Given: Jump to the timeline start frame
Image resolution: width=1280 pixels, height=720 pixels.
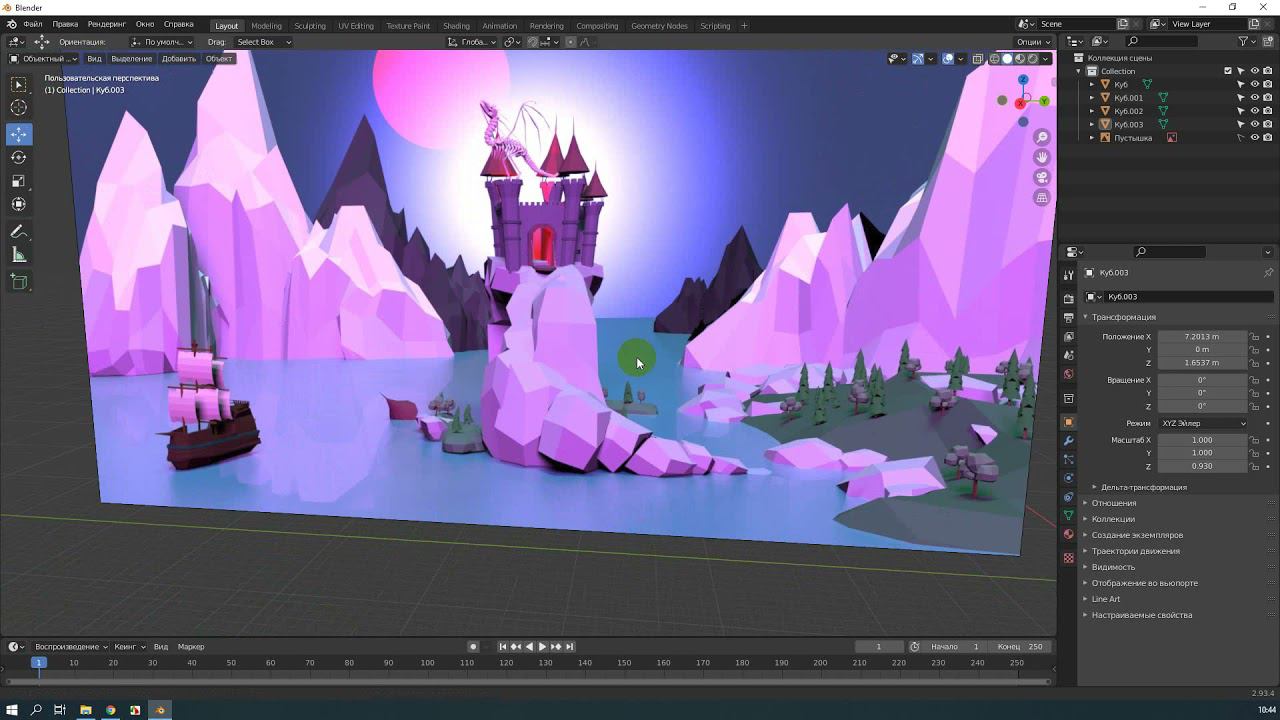Looking at the screenshot, I should pos(503,647).
